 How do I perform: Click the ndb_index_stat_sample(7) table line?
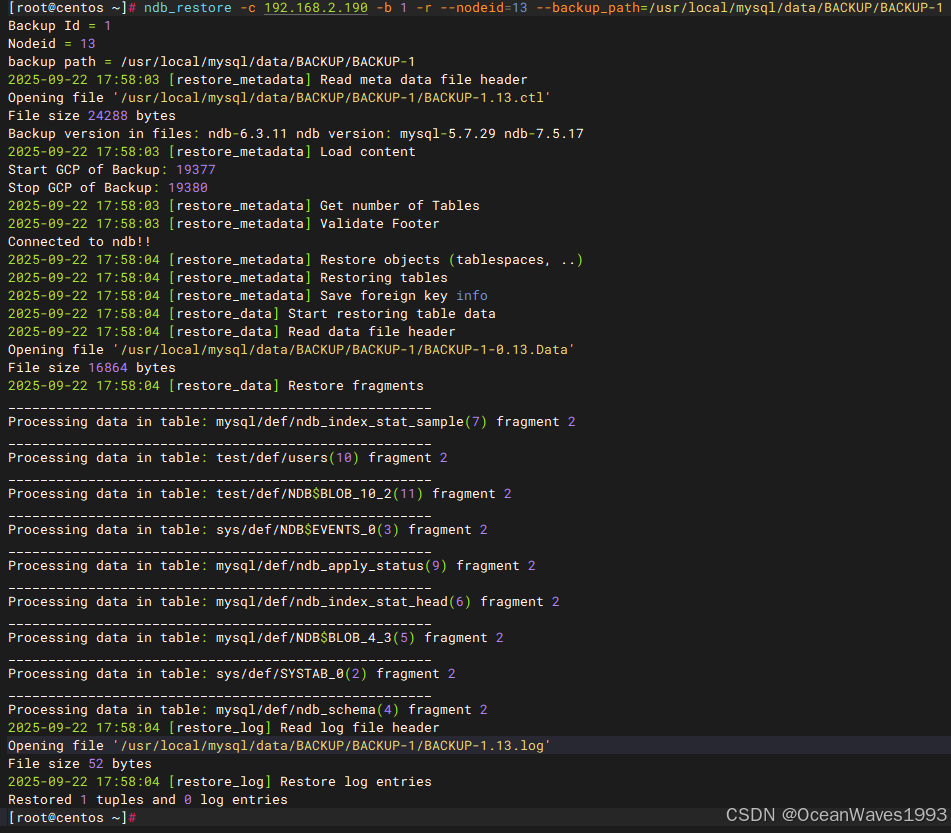click(x=292, y=422)
